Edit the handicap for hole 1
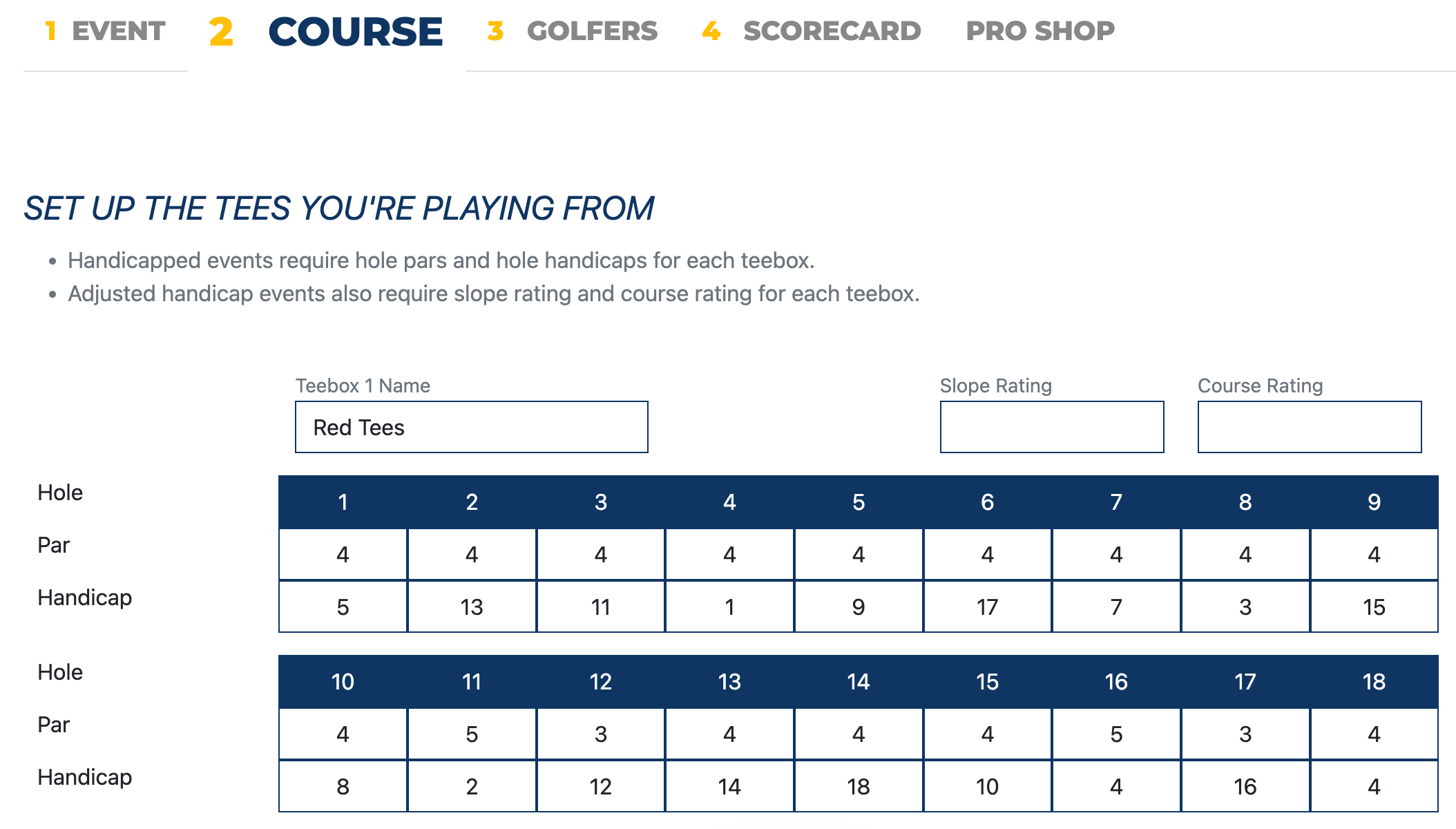Screen dimensions: 1456x829 tap(343, 606)
